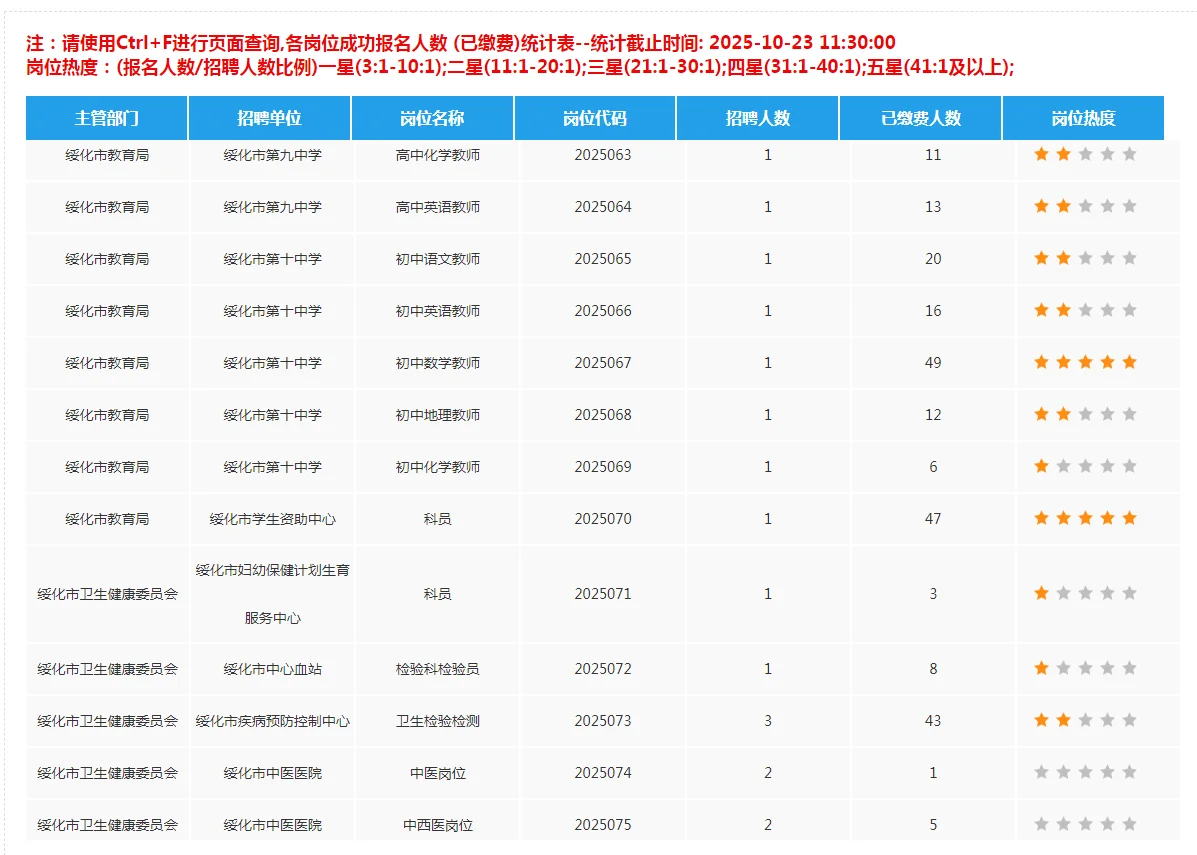
Task: Click 初中数学教师 position name
Action: pos(437,363)
